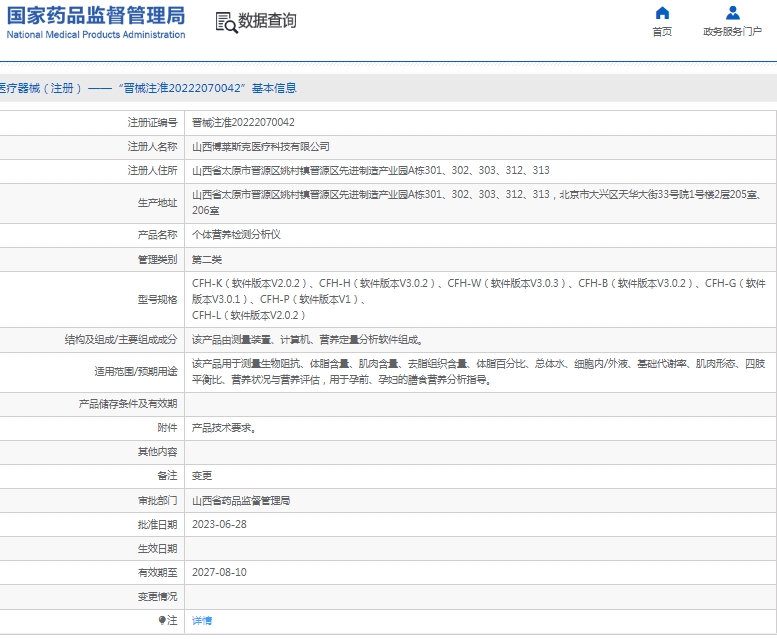
Task: Click the 注册证编号 row label
Action: (x=152, y=122)
